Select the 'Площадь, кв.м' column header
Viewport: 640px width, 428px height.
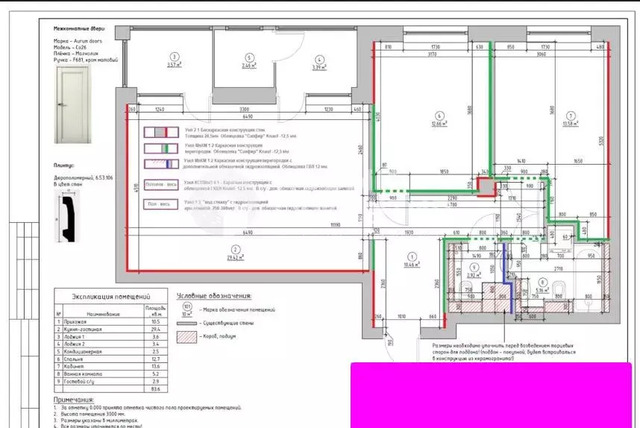click(x=156, y=311)
